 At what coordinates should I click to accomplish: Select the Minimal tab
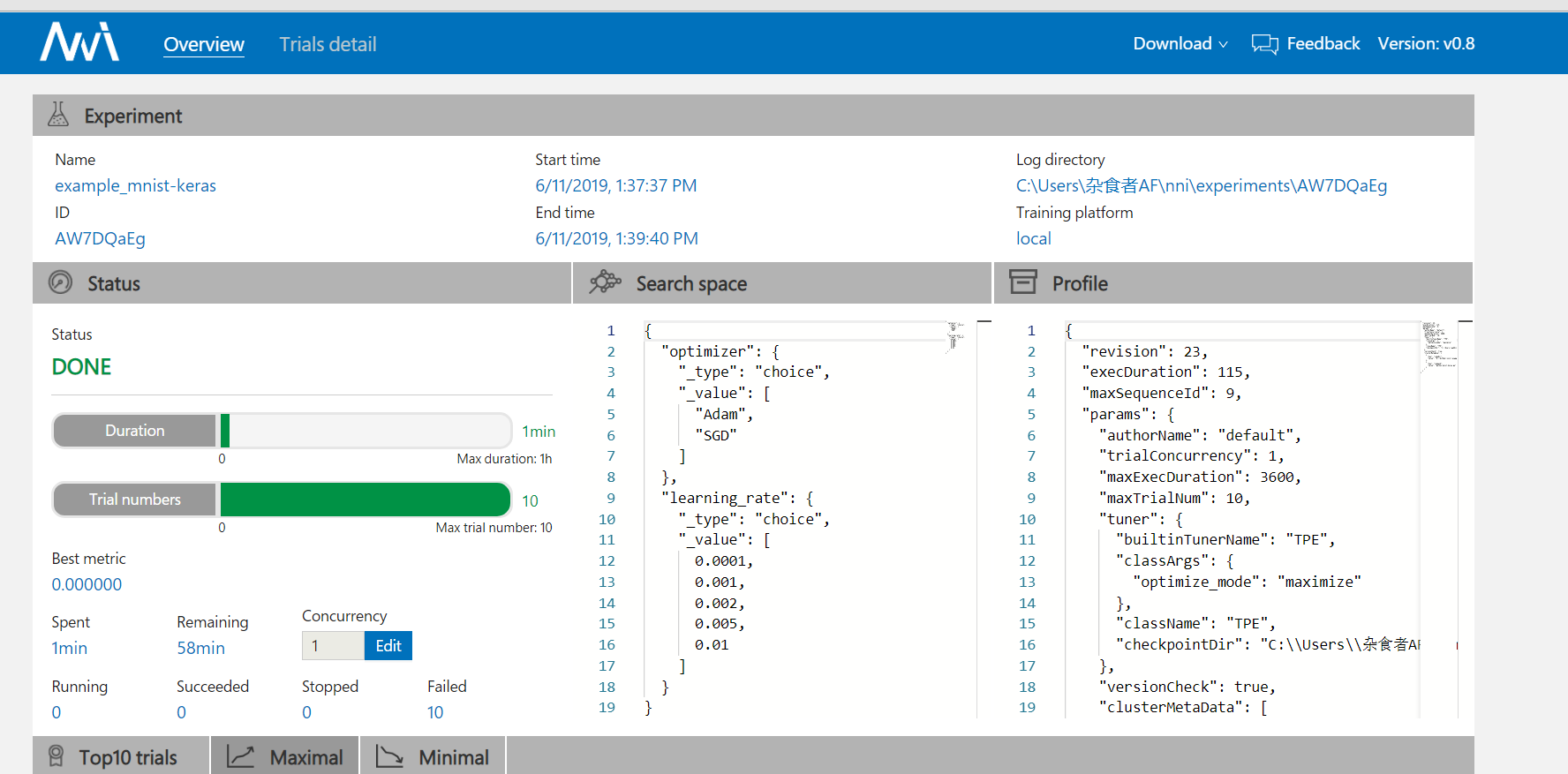pyautogui.click(x=433, y=756)
